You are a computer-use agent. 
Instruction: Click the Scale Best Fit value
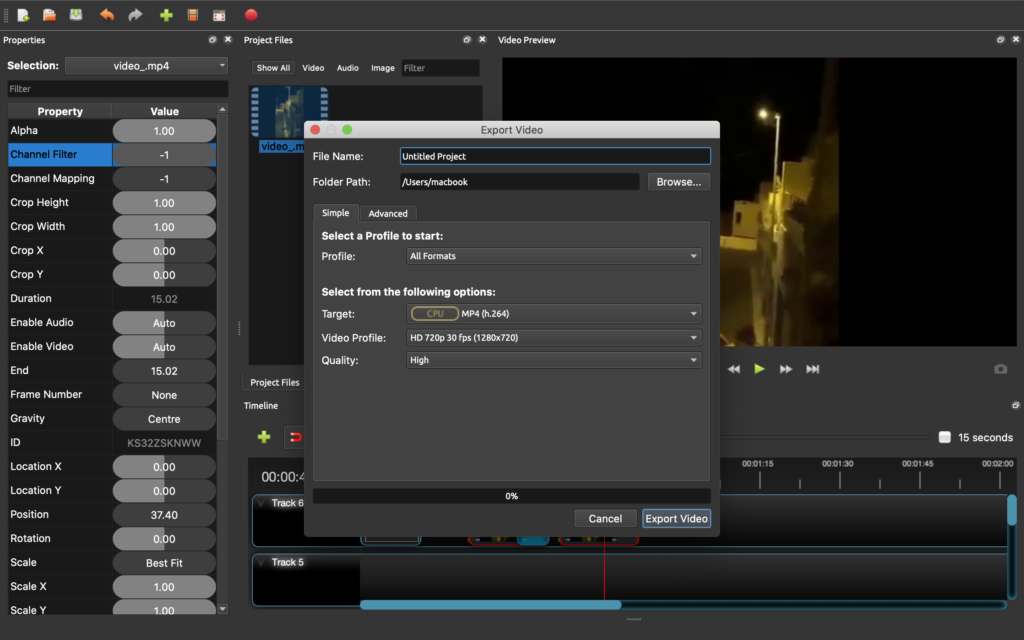click(x=164, y=563)
